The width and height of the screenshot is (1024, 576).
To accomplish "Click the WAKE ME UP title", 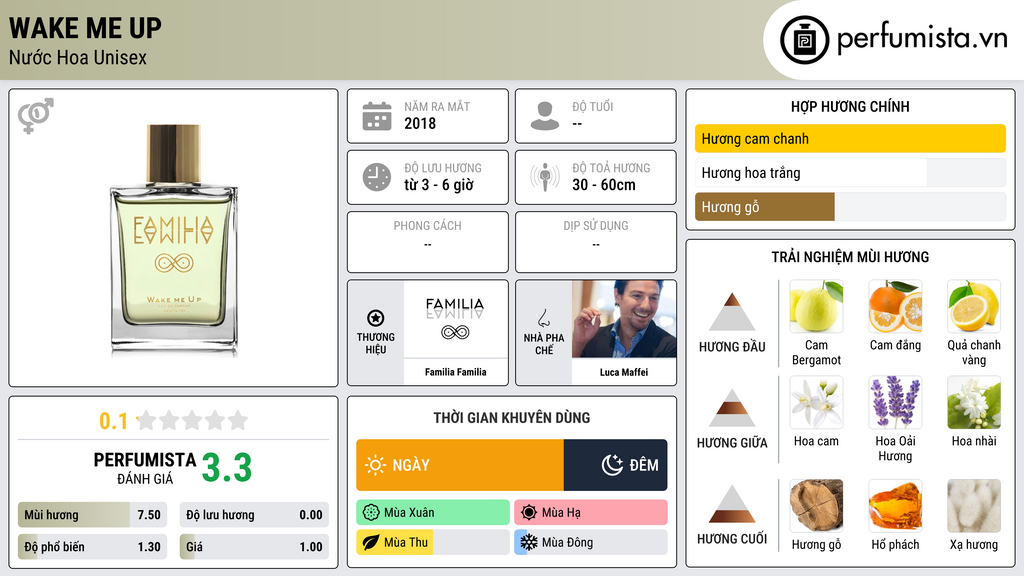I will click(85, 29).
